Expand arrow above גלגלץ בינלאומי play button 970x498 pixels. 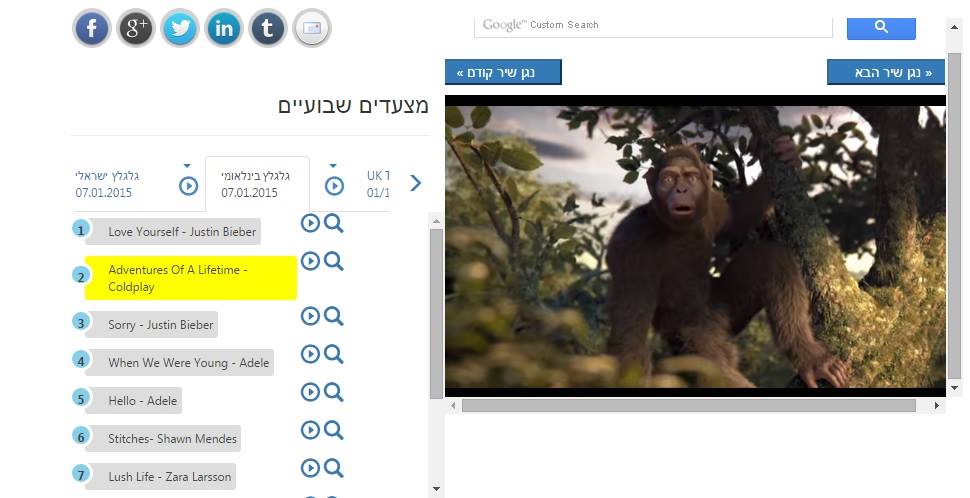[333, 166]
